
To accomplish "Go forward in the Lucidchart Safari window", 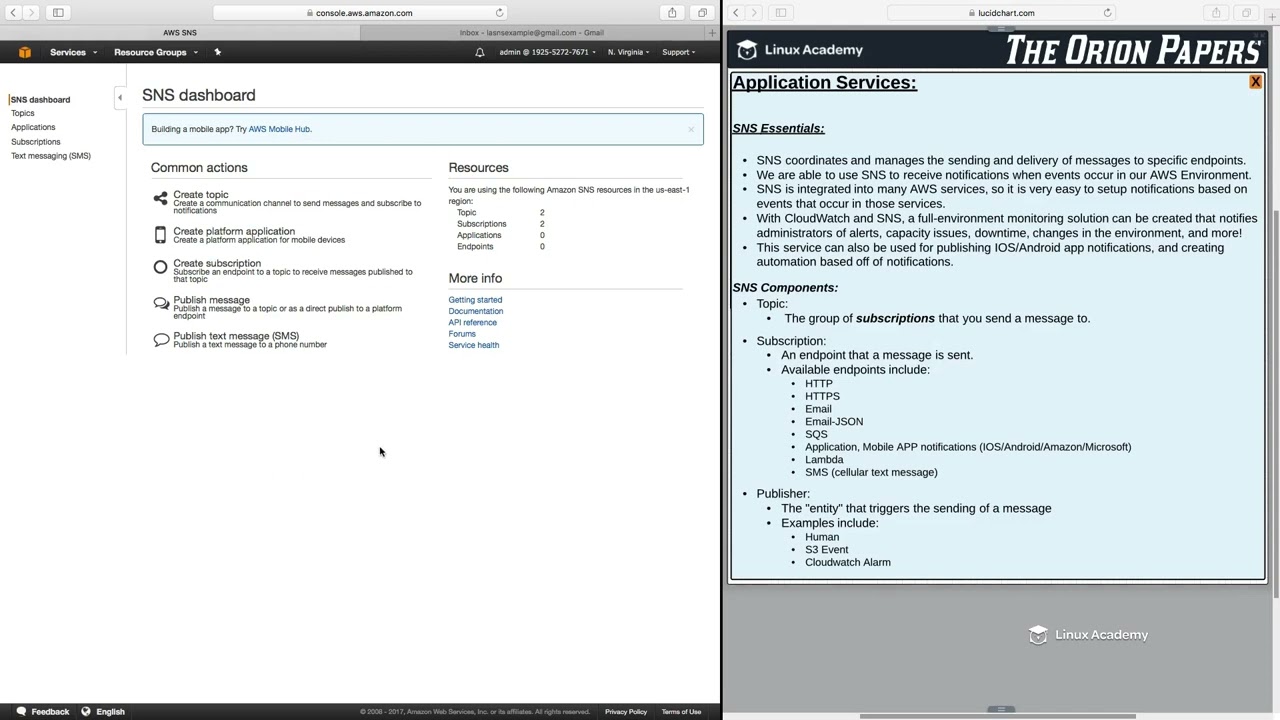I will pyautogui.click(x=754, y=13).
